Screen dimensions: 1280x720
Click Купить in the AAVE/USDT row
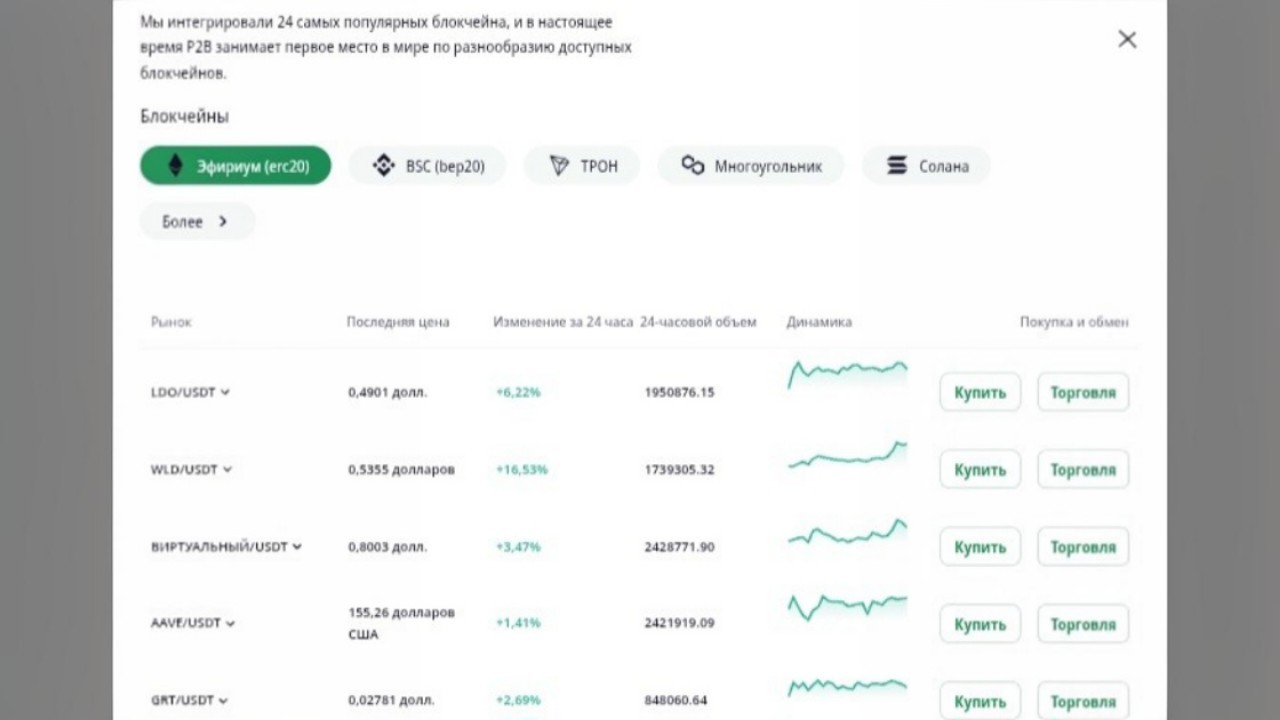(980, 624)
